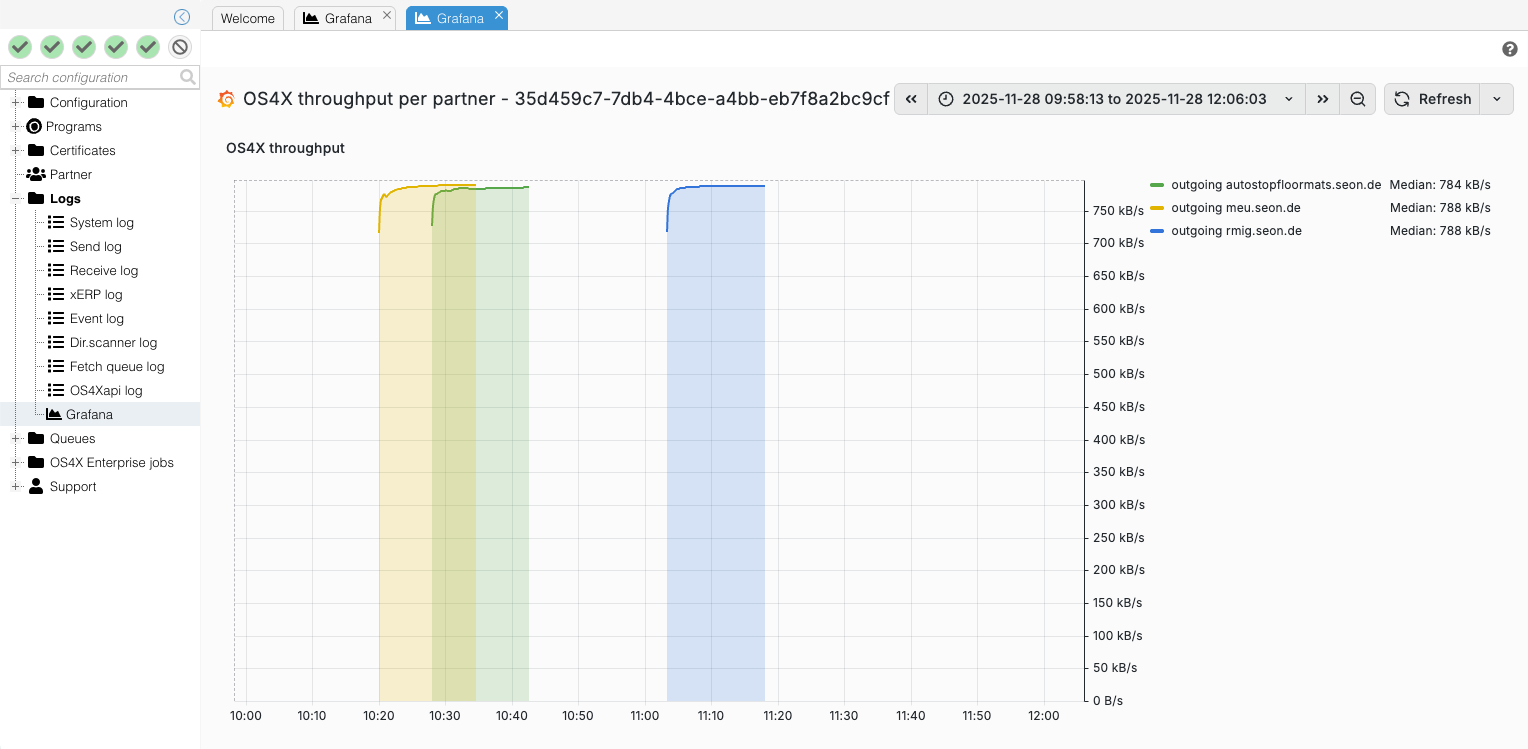Open the System log entry
The image size is (1528, 749).
pos(101,223)
